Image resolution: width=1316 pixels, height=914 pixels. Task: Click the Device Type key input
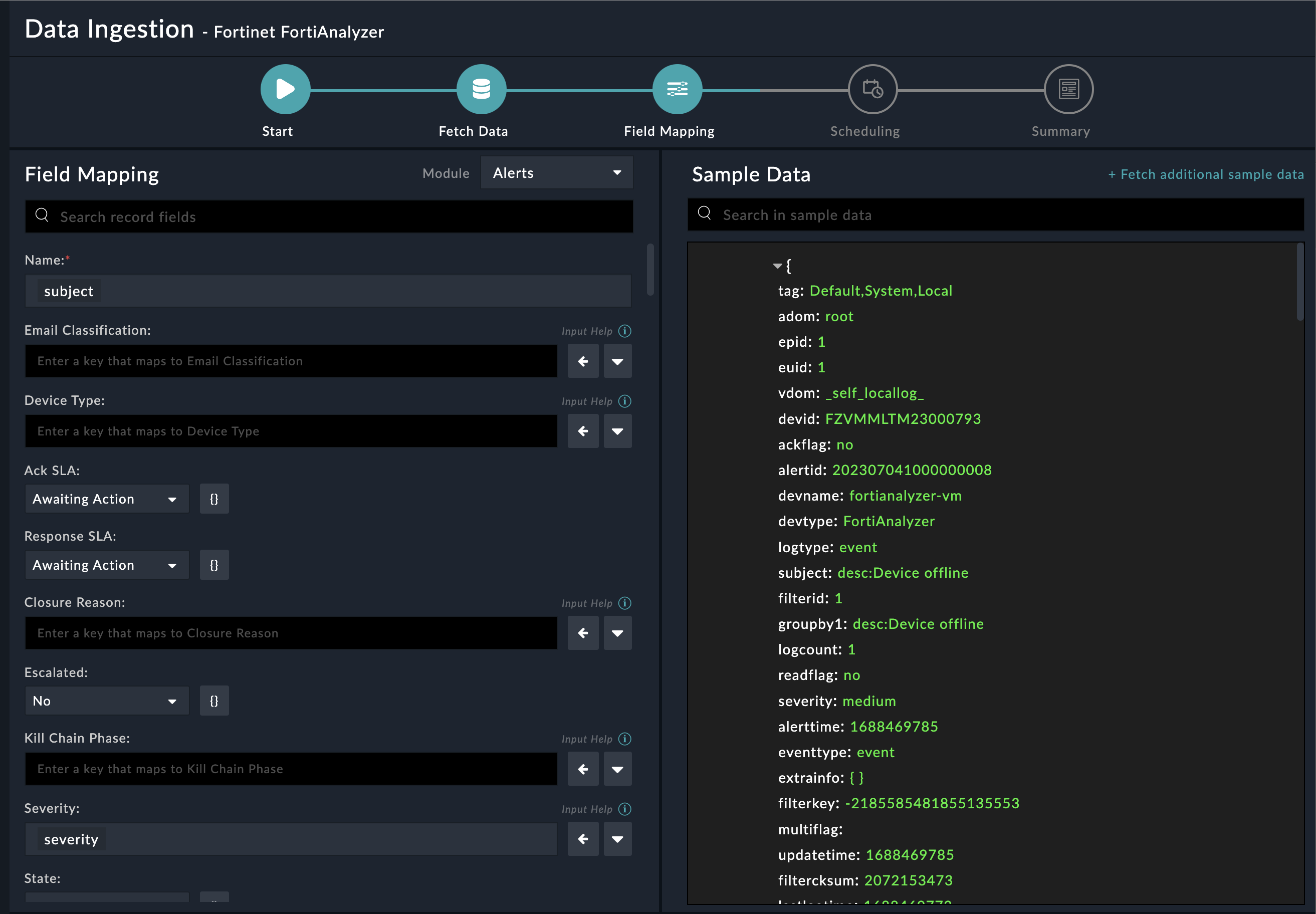pyautogui.click(x=291, y=431)
